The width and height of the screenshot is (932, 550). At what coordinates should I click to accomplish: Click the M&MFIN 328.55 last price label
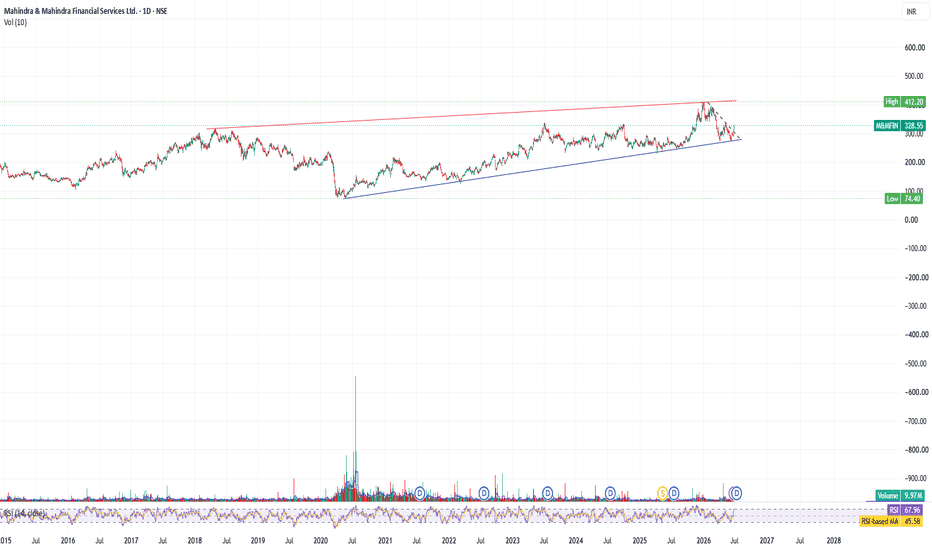(x=900, y=125)
